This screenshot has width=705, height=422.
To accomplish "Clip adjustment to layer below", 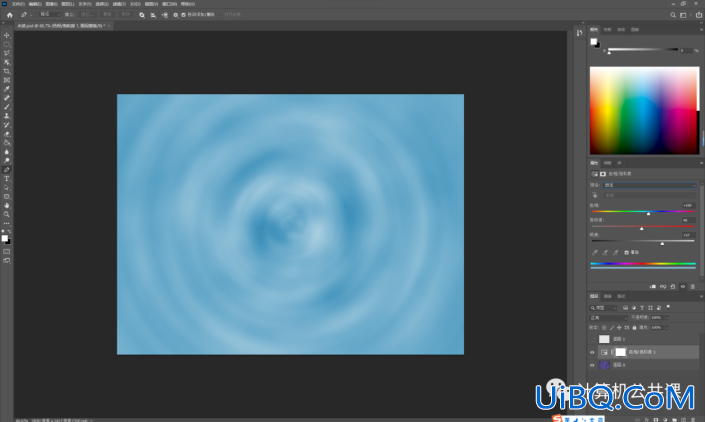I will tap(652, 287).
